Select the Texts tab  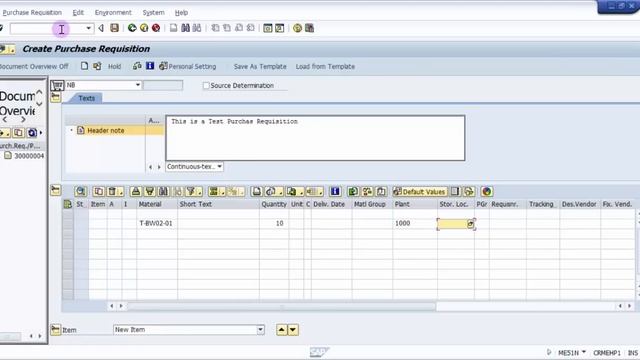[86, 98]
